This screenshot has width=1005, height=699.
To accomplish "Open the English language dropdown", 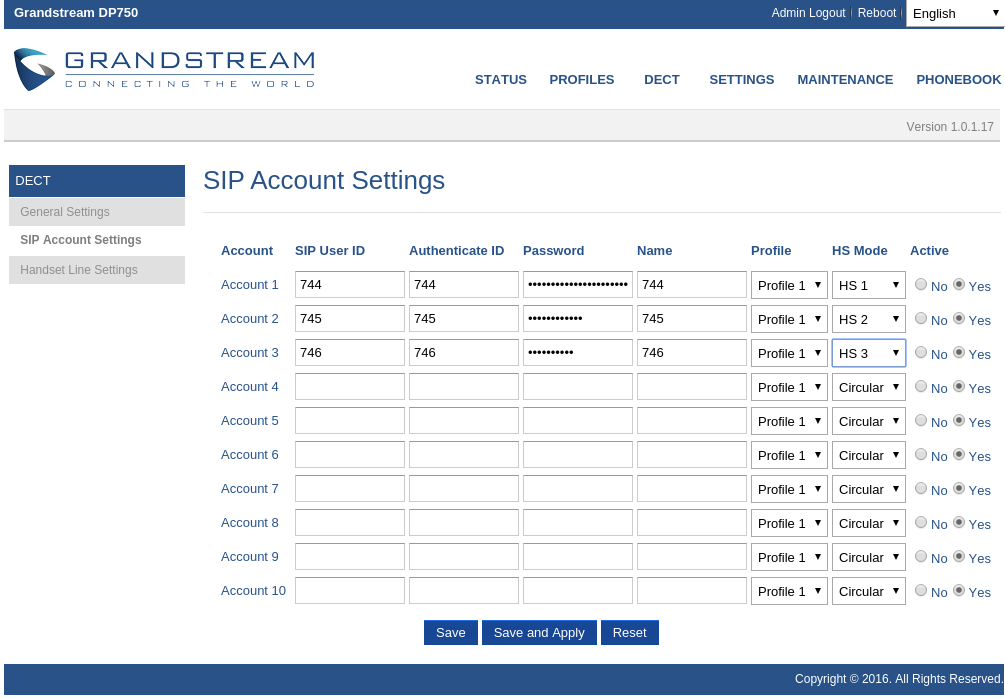I will click(955, 13).
